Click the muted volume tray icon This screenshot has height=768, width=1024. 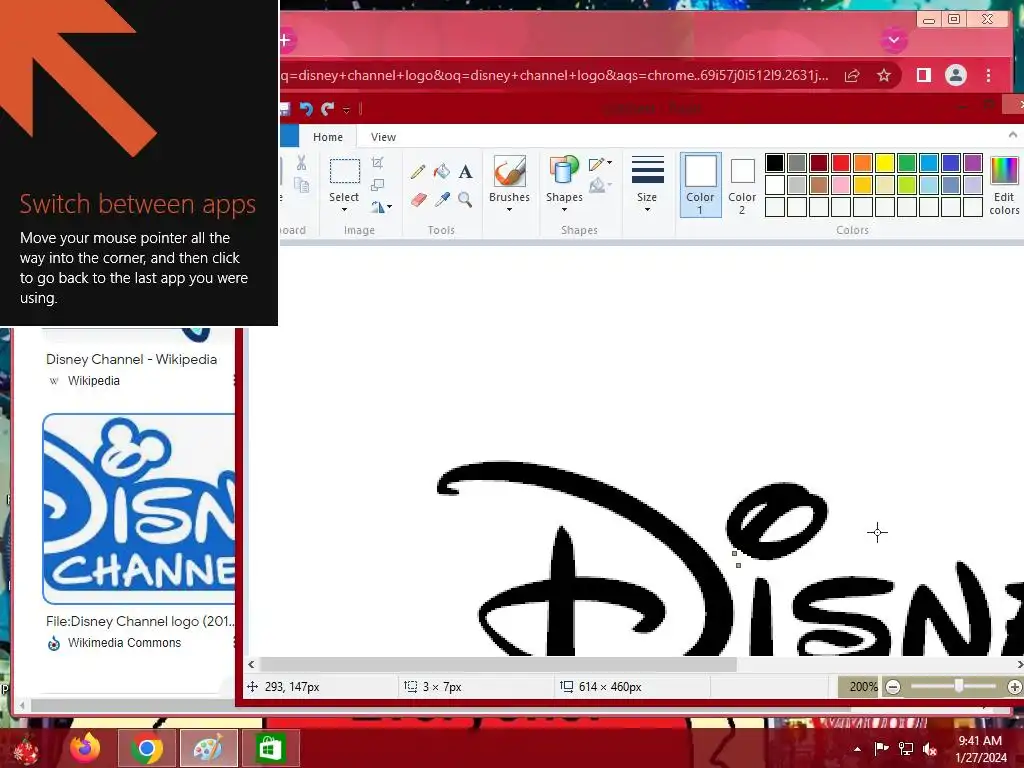[930, 748]
